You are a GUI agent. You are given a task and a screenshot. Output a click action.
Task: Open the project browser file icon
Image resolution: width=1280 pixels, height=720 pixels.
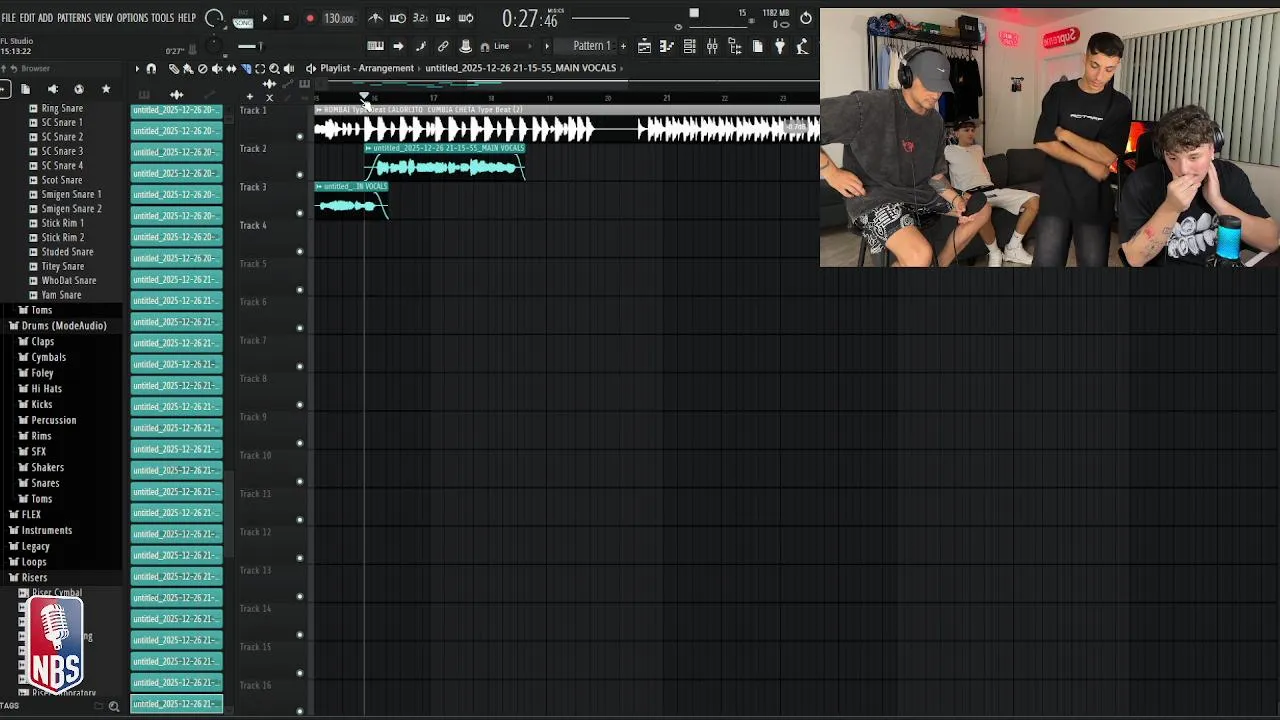pyautogui.click(x=757, y=46)
